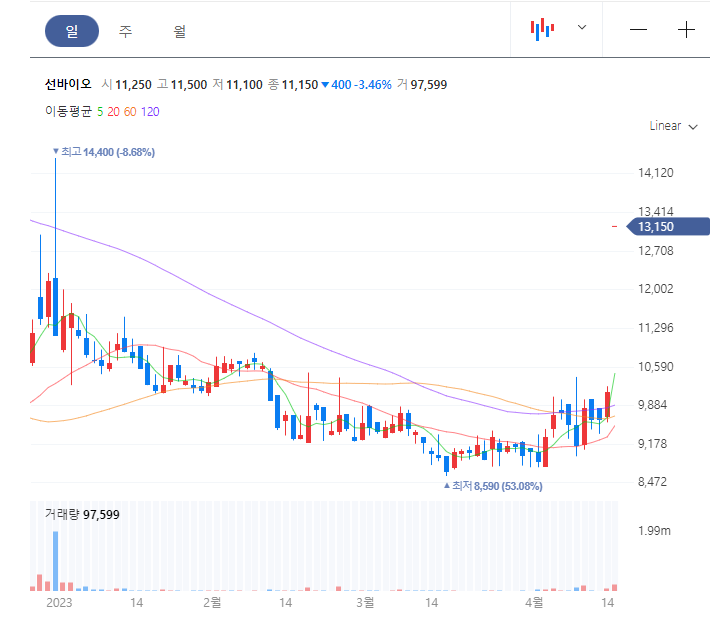Click the 3월 date axis label

pos(366,602)
